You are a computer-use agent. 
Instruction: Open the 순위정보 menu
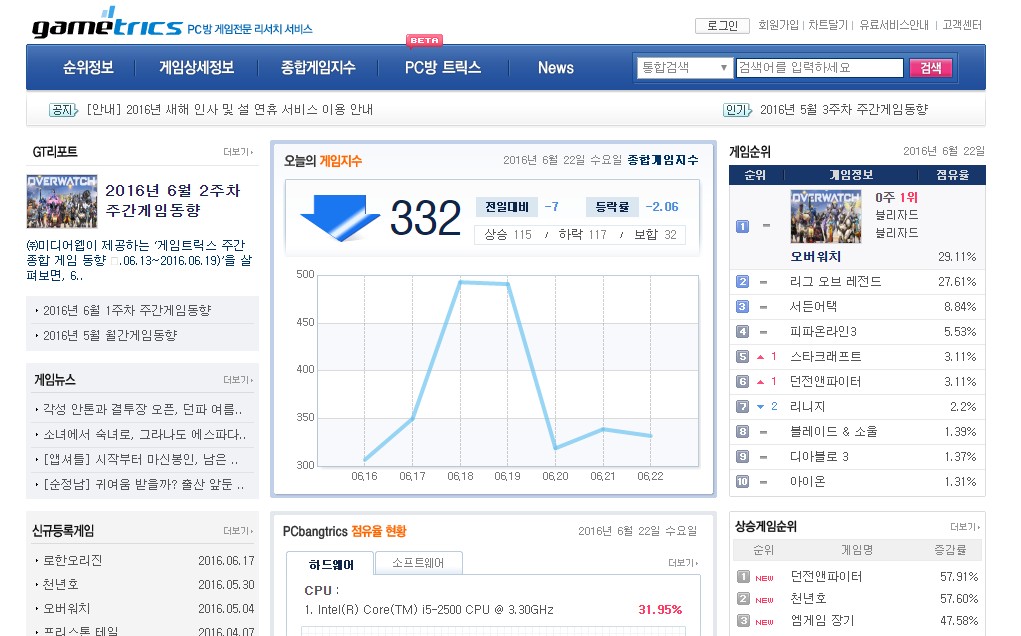89,68
